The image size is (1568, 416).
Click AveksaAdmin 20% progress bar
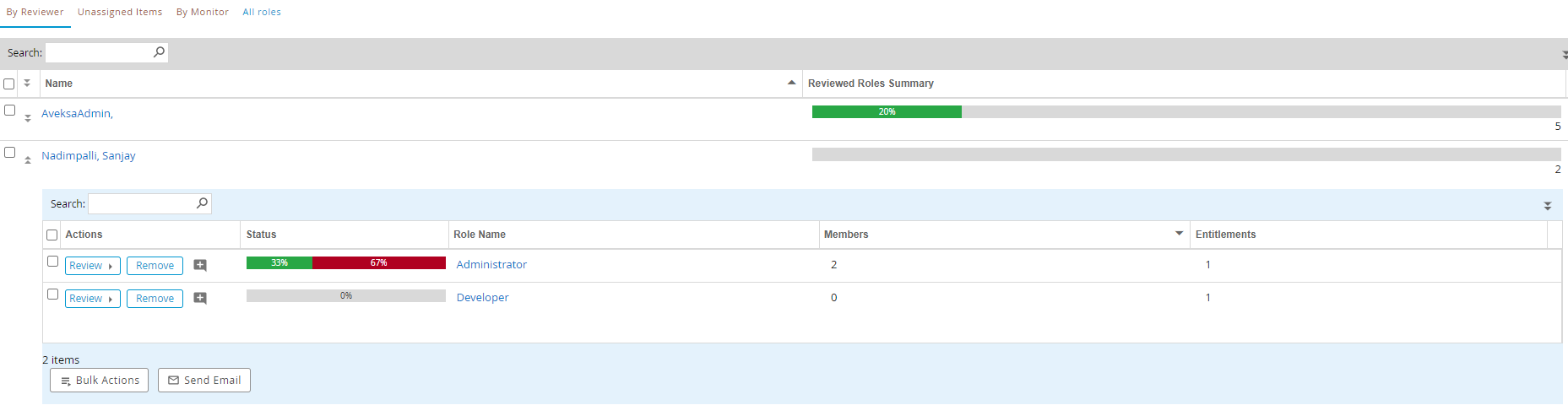click(x=887, y=112)
